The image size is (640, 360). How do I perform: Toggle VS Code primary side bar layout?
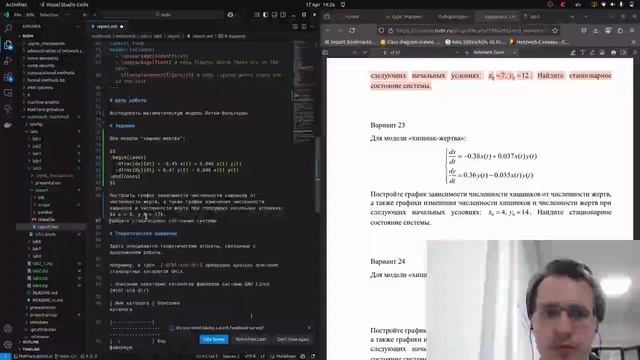(266, 15)
